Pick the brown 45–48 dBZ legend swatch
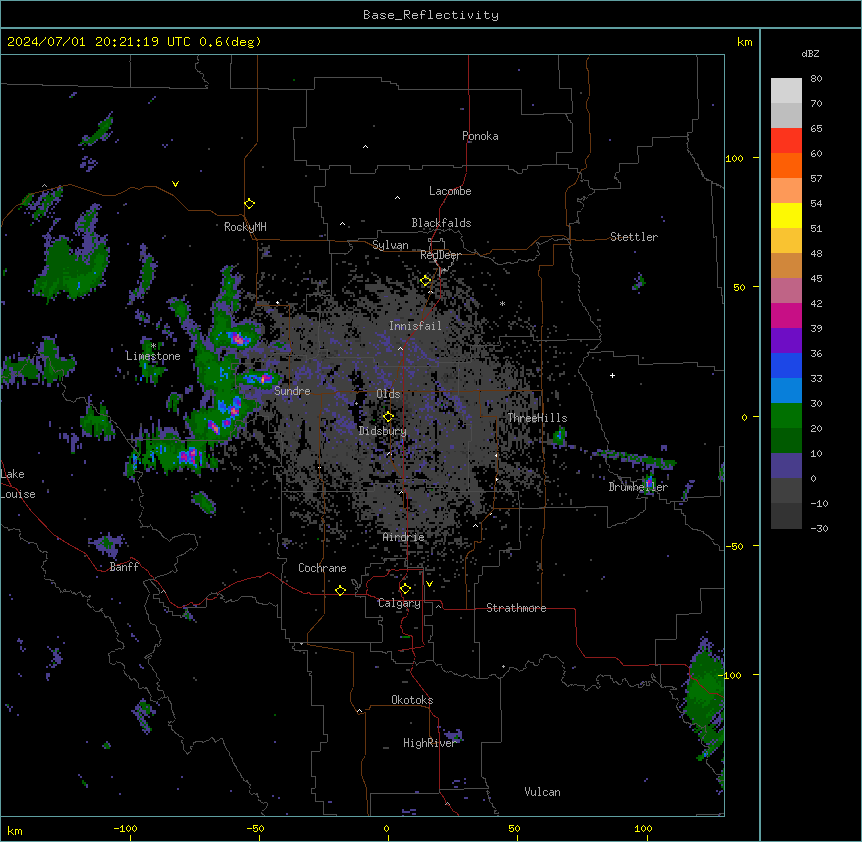 [786, 265]
